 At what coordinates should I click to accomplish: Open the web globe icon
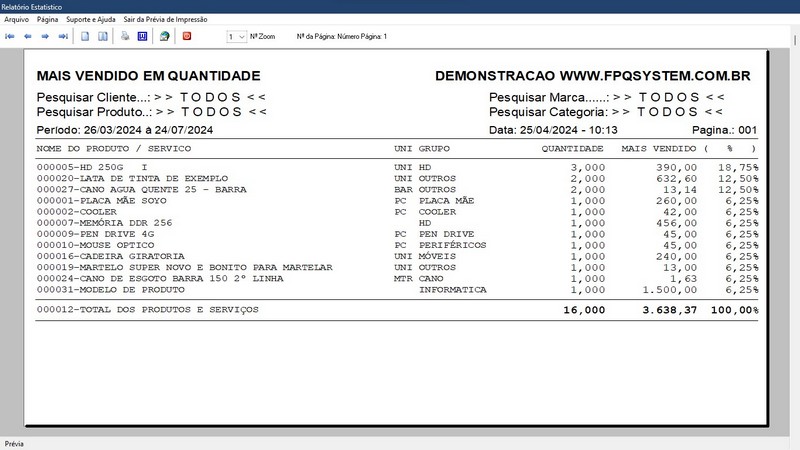coord(164,36)
